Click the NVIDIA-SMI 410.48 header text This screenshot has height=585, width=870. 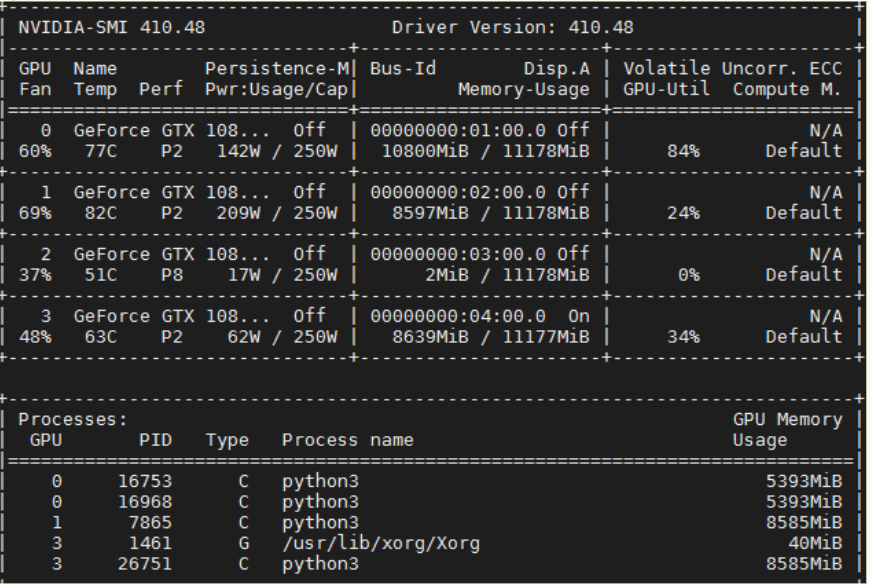coord(112,27)
